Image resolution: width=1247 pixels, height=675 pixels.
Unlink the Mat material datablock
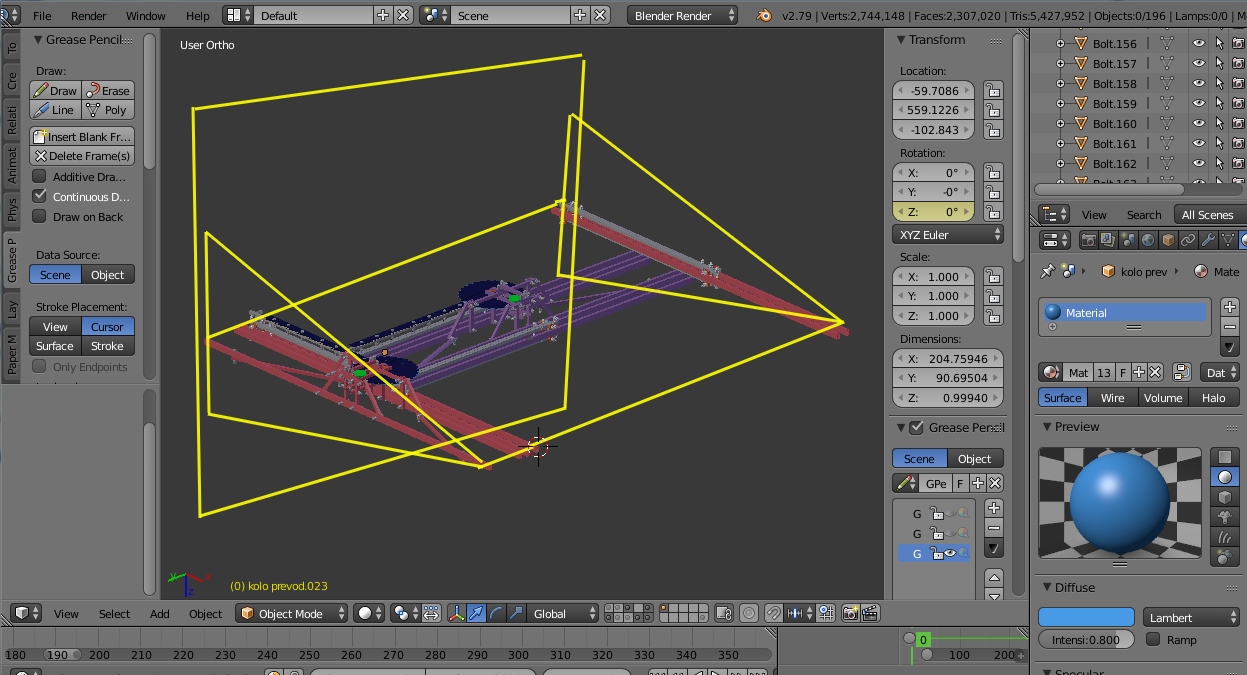pyautogui.click(x=1155, y=372)
